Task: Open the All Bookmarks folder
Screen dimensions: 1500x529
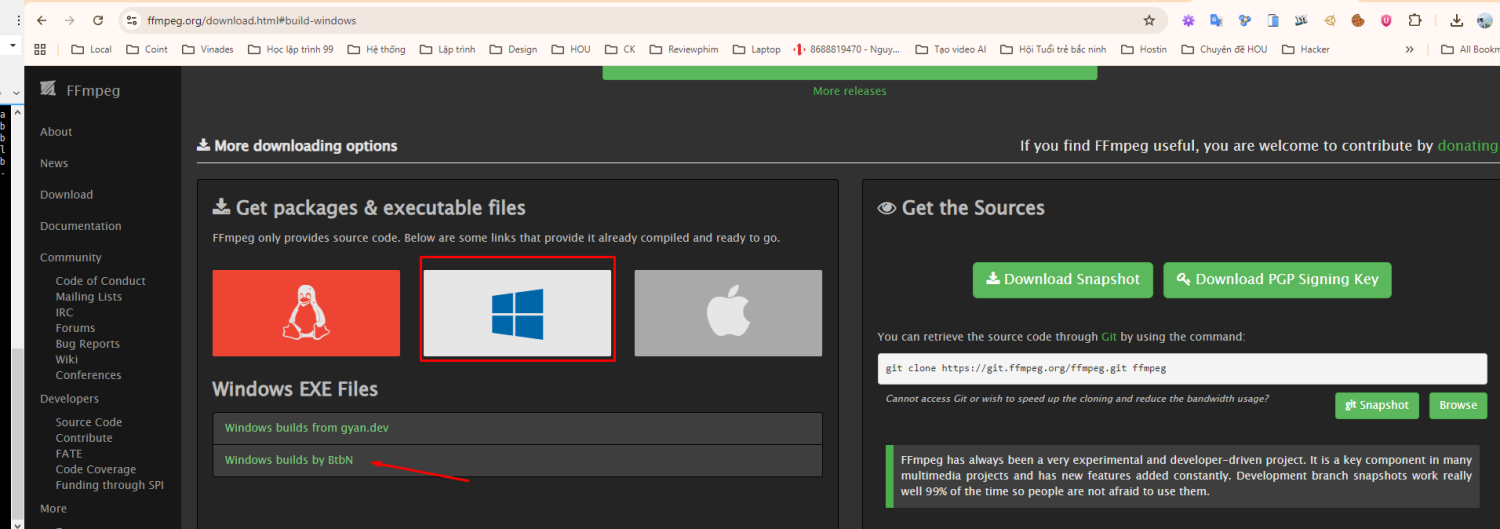Action: [1470, 49]
